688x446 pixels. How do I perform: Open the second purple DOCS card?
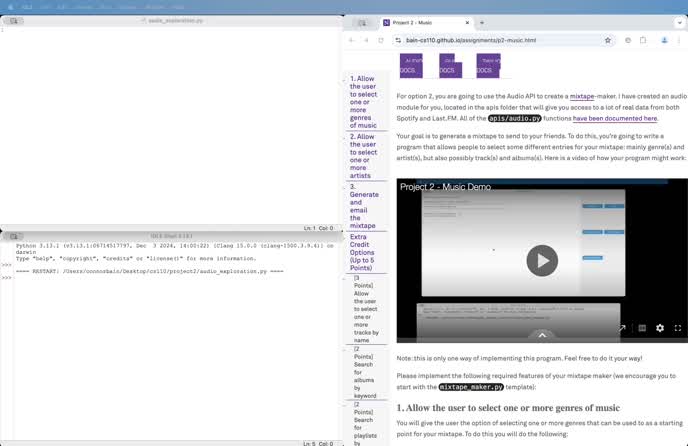[x=451, y=65]
